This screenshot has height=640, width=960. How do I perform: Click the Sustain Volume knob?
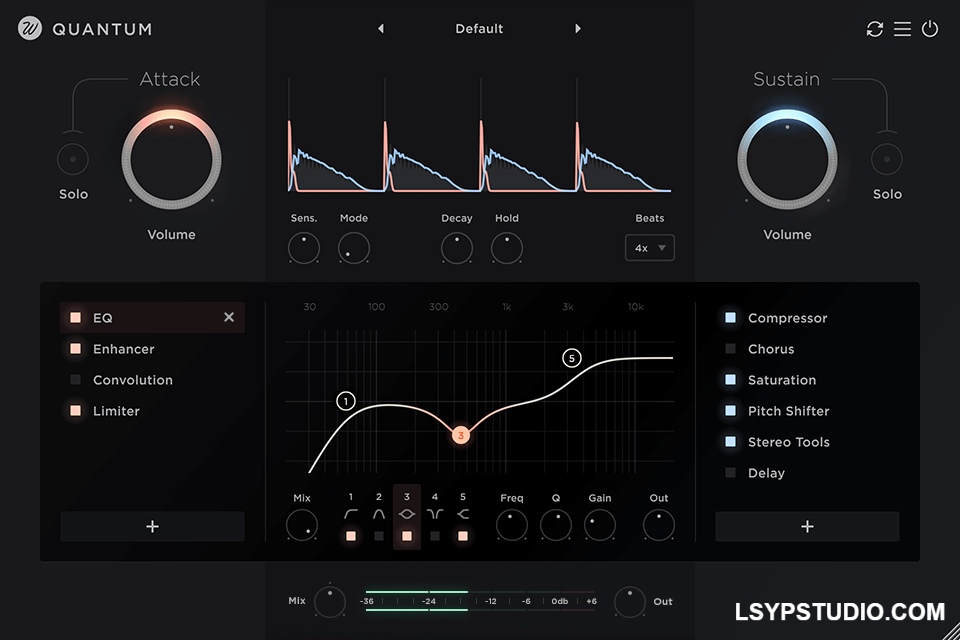pyautogui.click(x=787, y=160)
